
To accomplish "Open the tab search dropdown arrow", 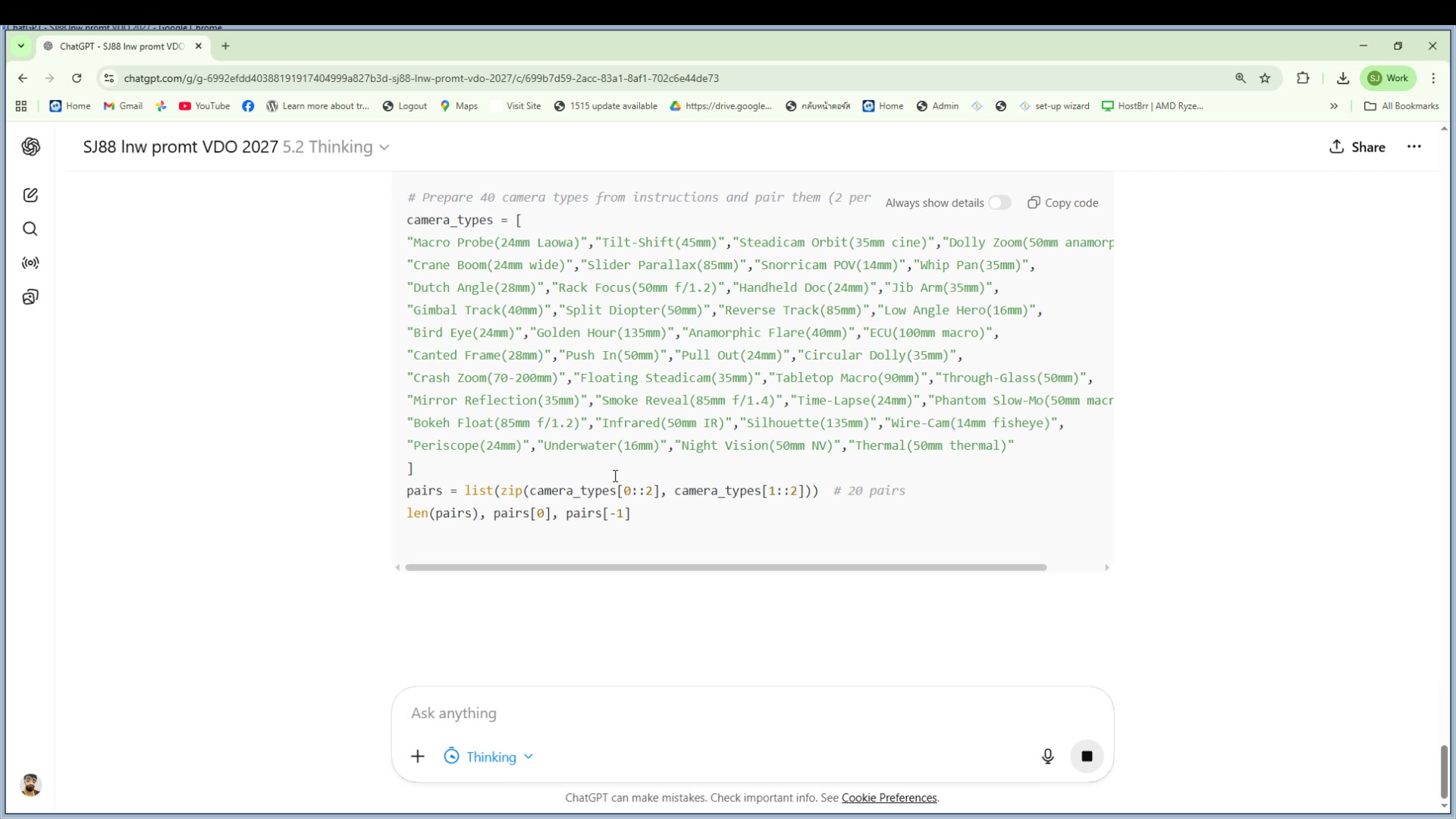I will [21, 46].
